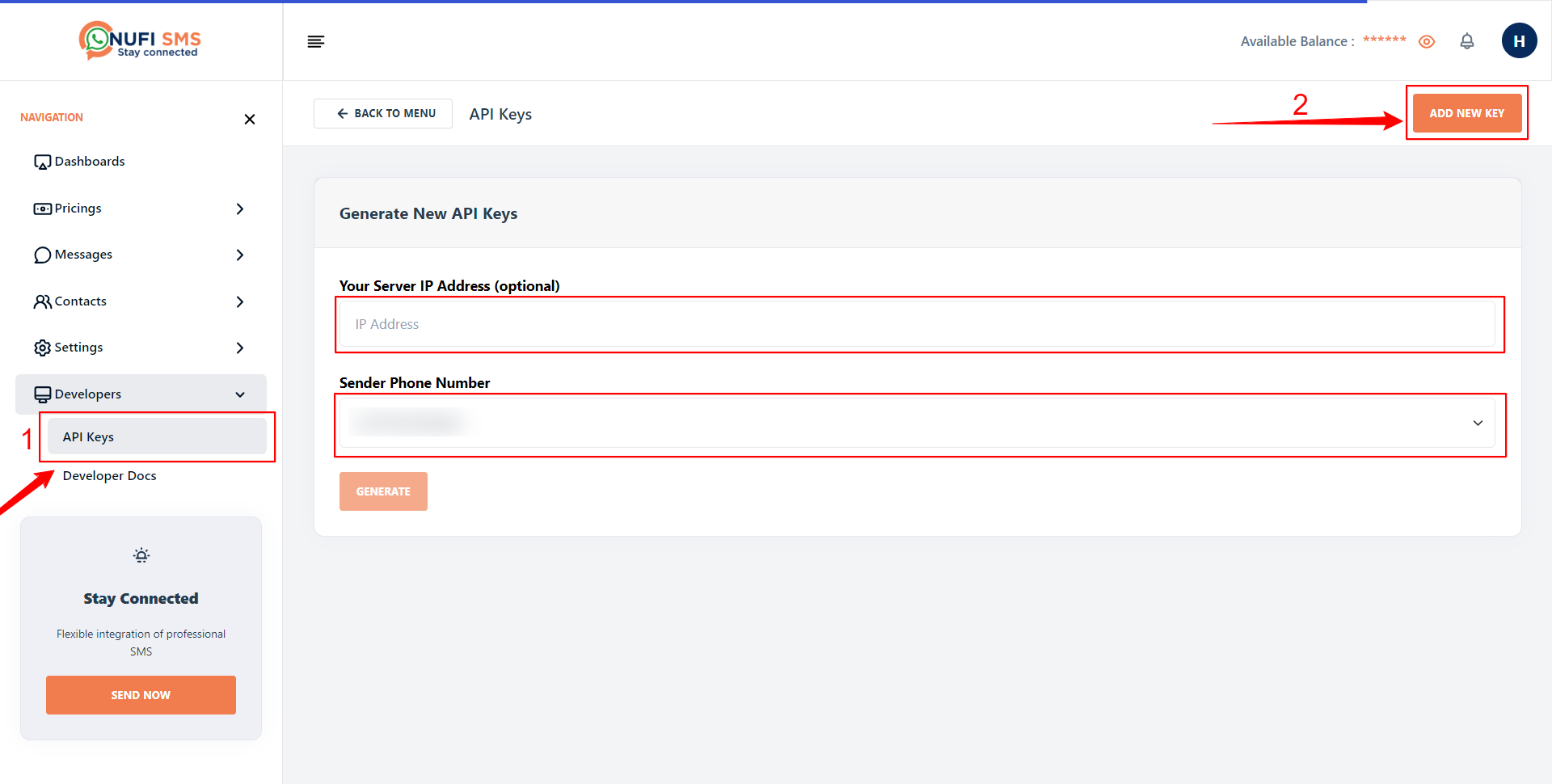This screenshot has height=784, width=1552.
Task: Click the Contacts people icon
Action: coord(42,301)
